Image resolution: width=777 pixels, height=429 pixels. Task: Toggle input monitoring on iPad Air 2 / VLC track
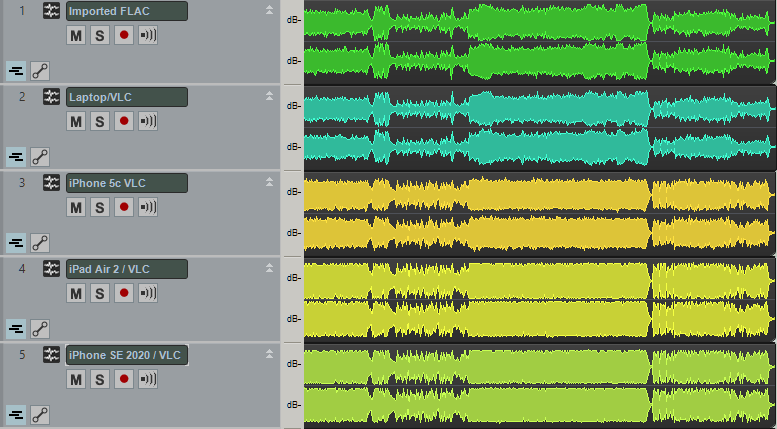148,293
